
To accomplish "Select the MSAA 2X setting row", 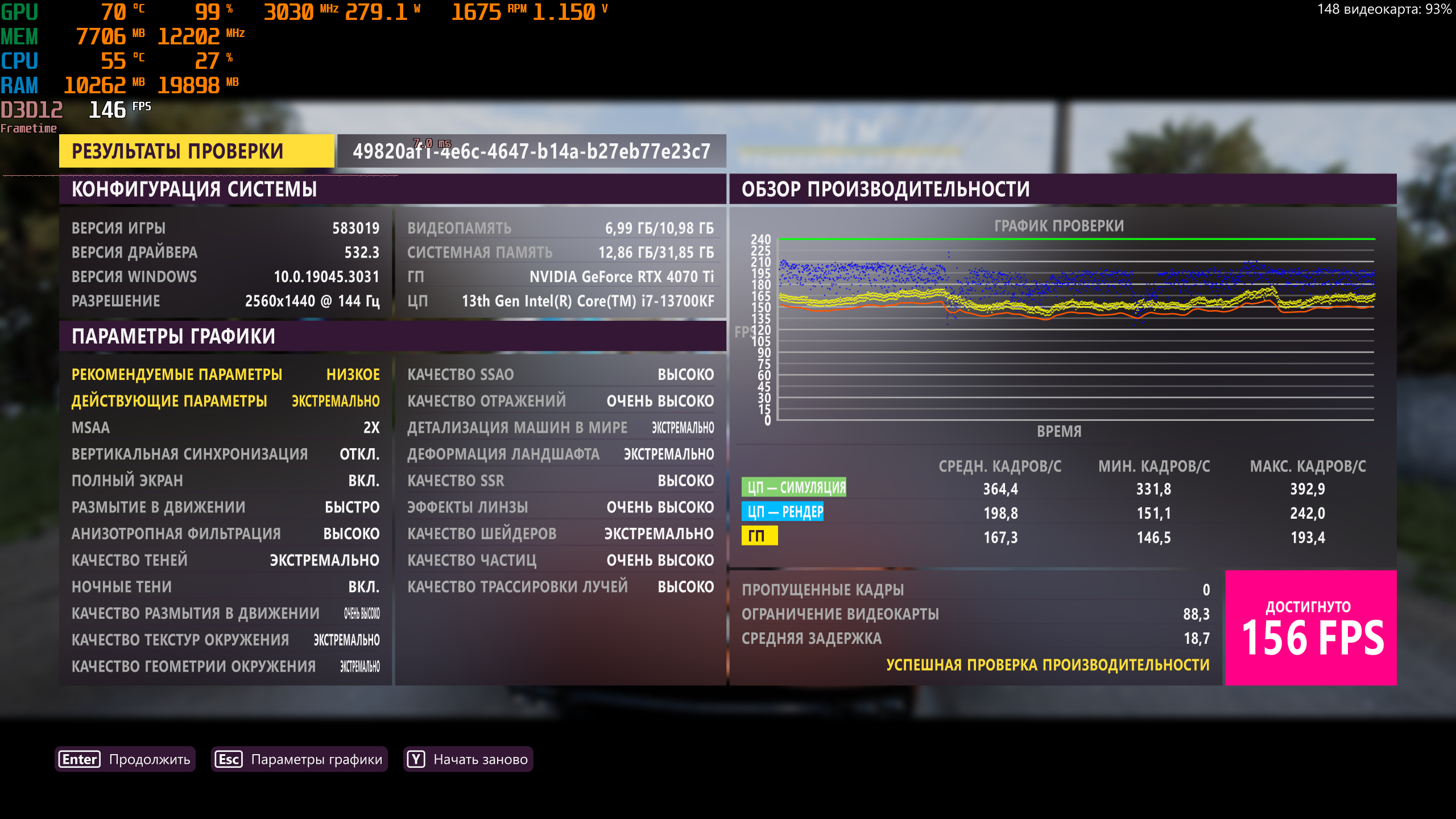I will coord(225,428).
